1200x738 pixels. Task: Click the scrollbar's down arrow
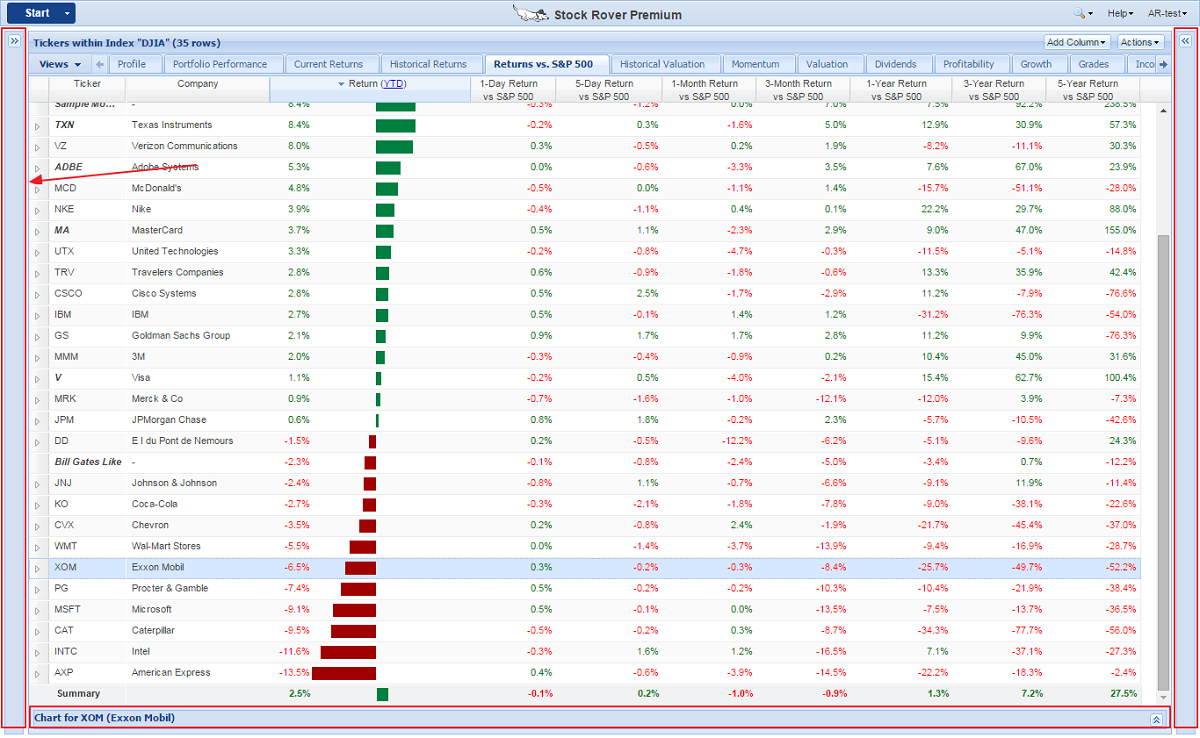1162,697
